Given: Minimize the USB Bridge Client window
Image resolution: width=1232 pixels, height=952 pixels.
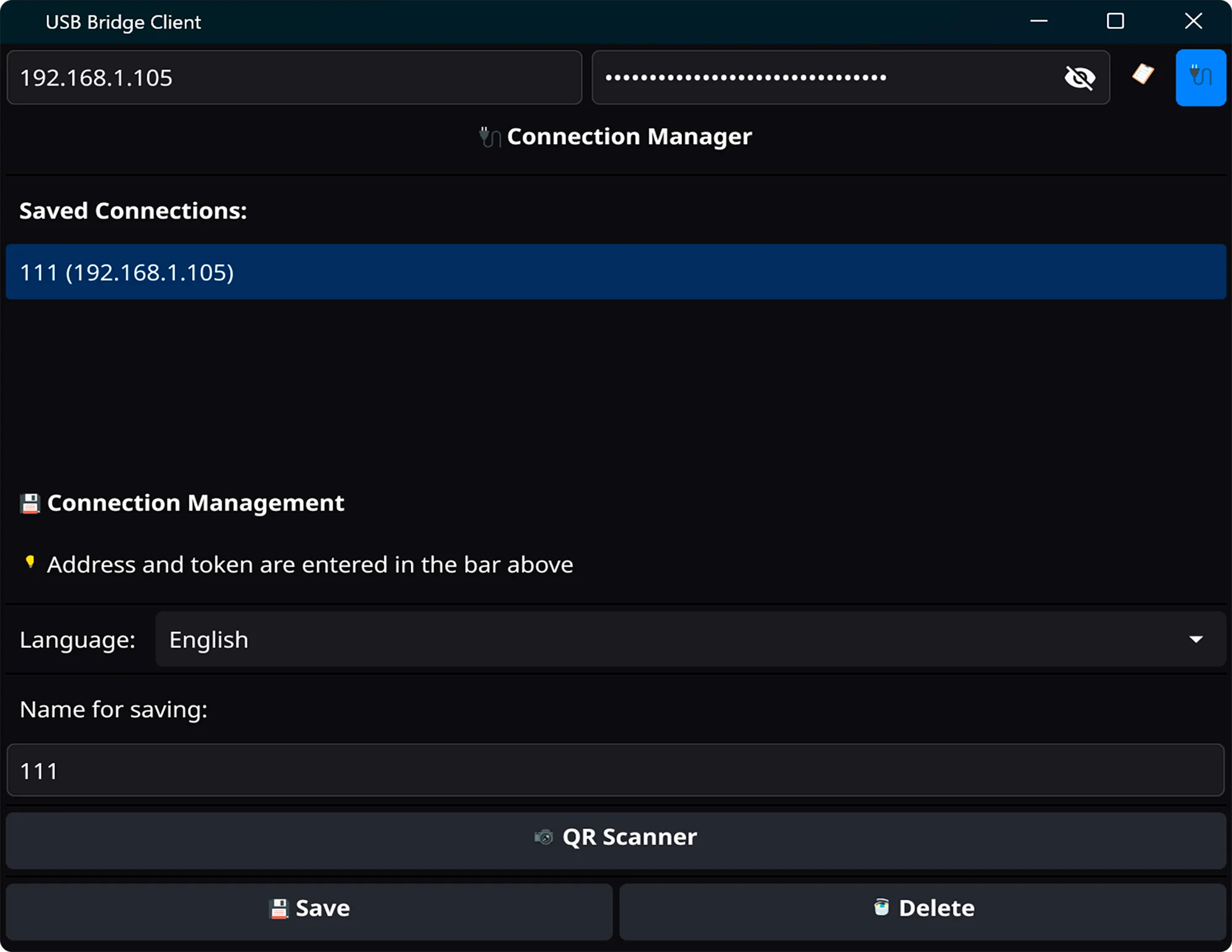Looking at the screenshot, I should 1039,22.
